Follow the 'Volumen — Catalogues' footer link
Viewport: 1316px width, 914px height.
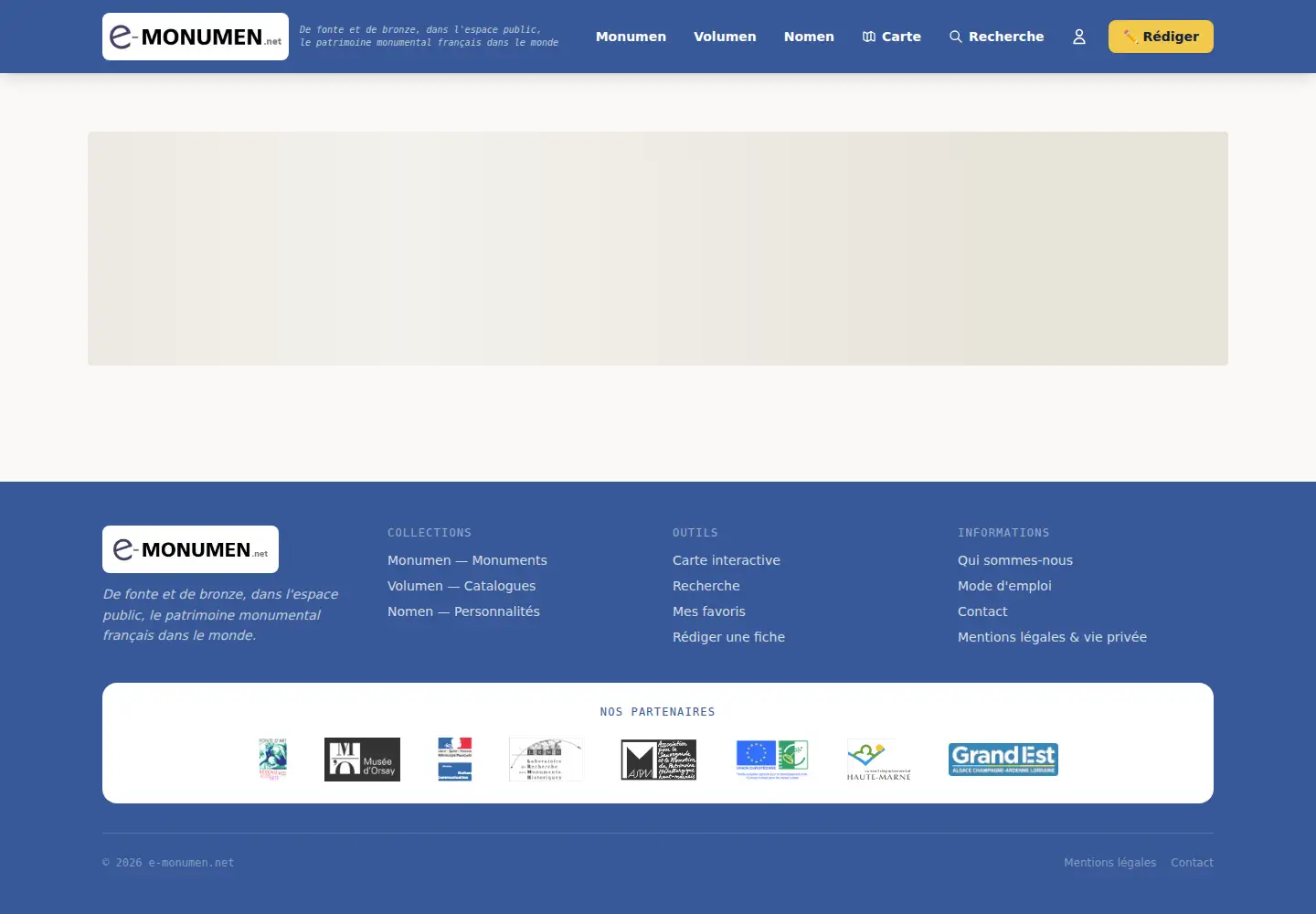462,586
